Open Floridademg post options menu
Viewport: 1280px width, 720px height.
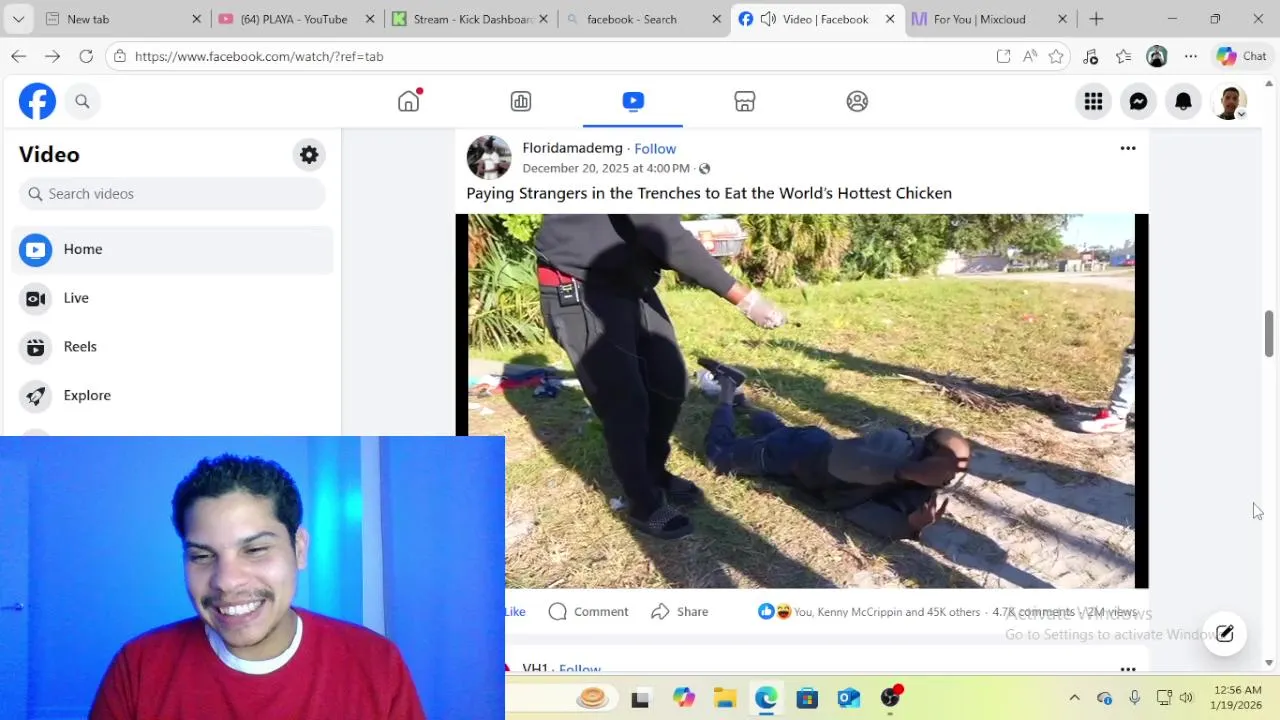click(x=1128, y=148)
